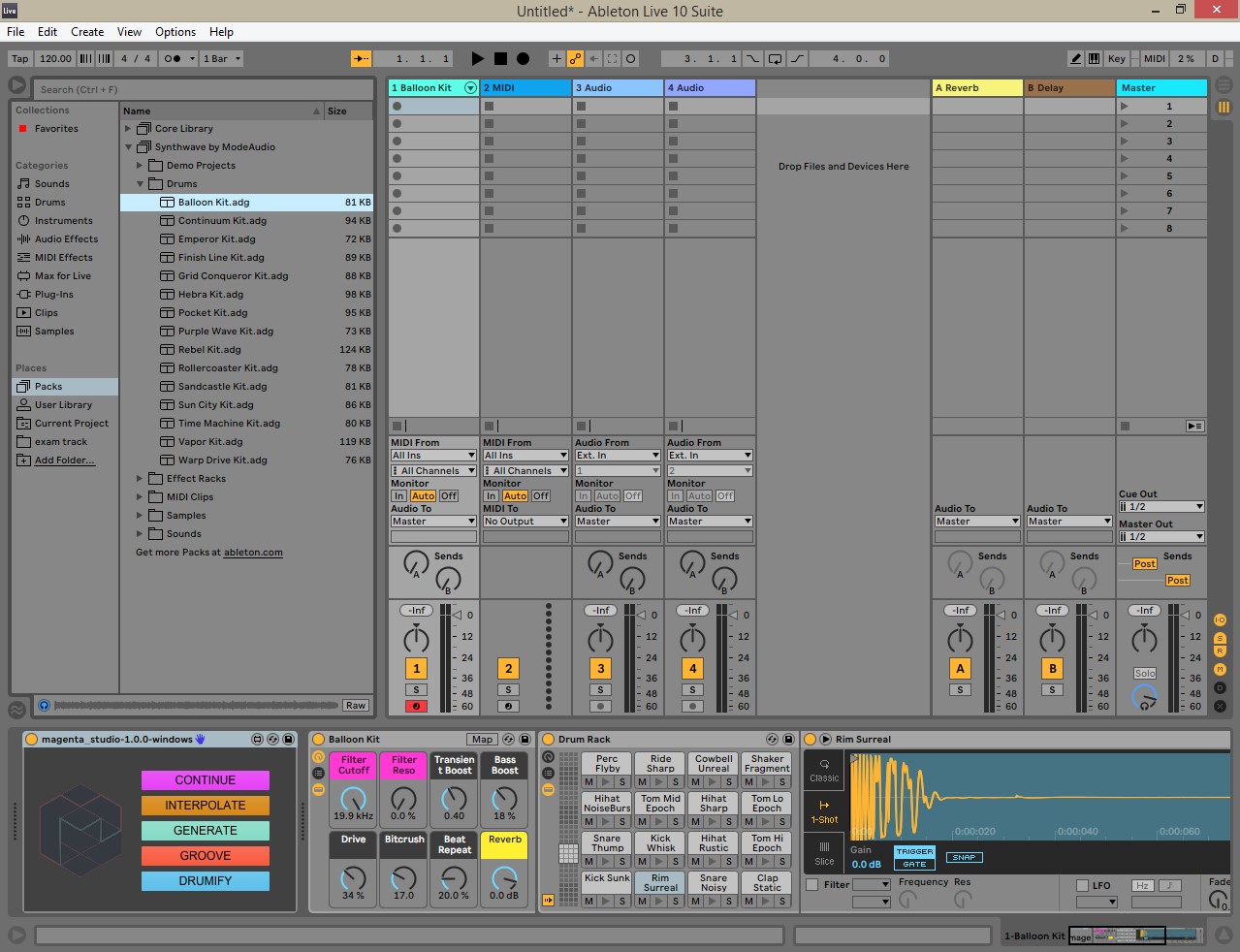Switch to Arrangement View selector icon

point(1224,86)
